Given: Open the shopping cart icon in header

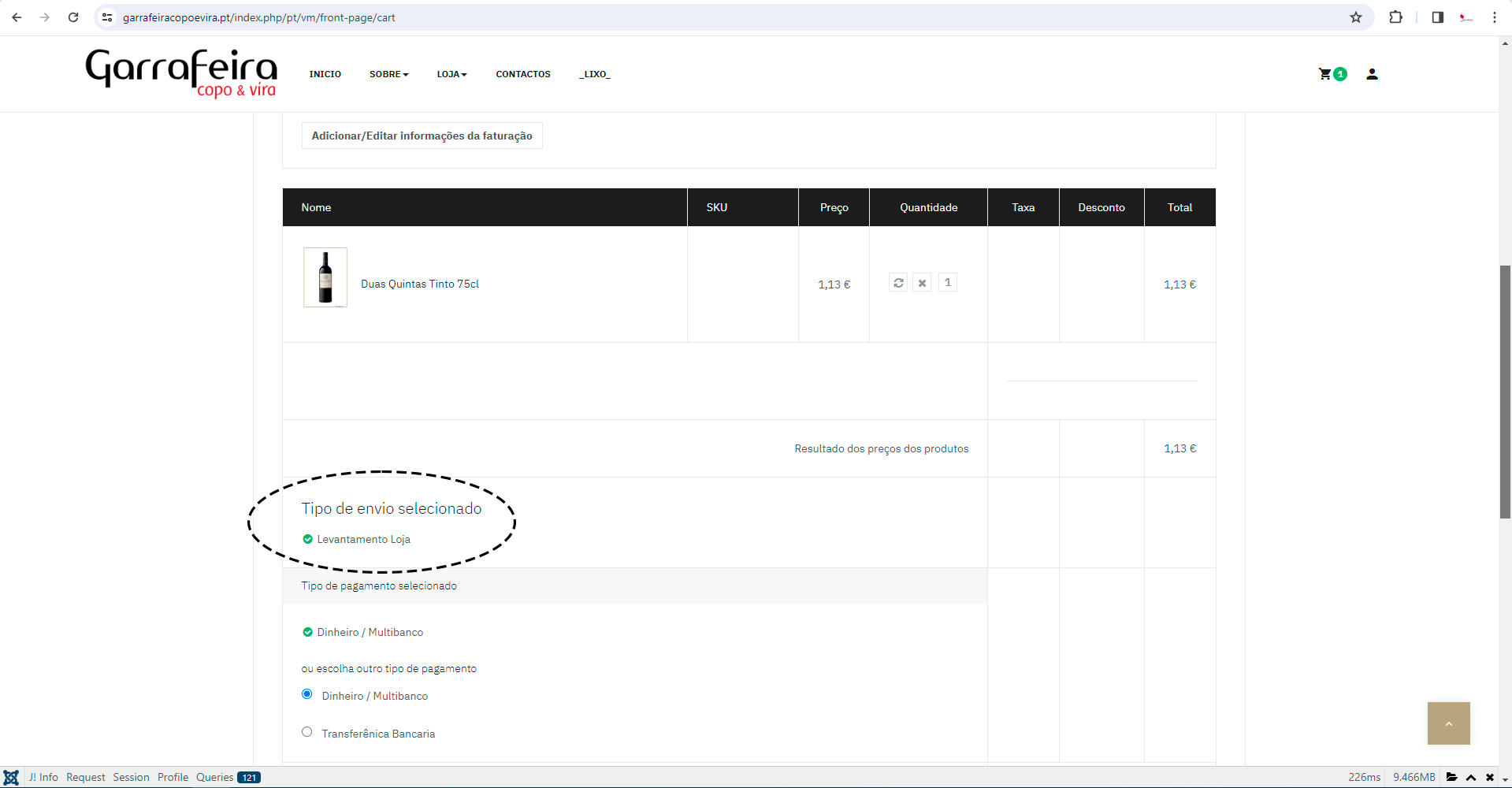Looking at the screenshot, I should point(1325,74).
